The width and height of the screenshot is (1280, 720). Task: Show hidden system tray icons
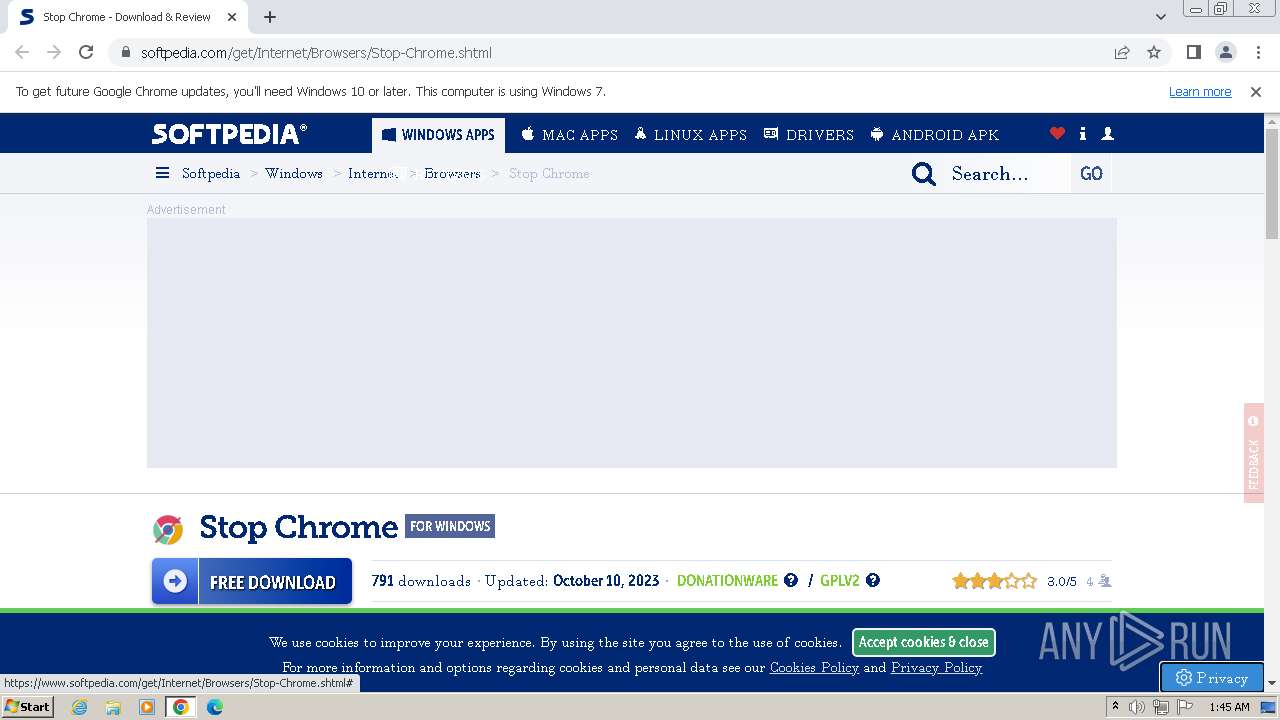[1115, 706]
